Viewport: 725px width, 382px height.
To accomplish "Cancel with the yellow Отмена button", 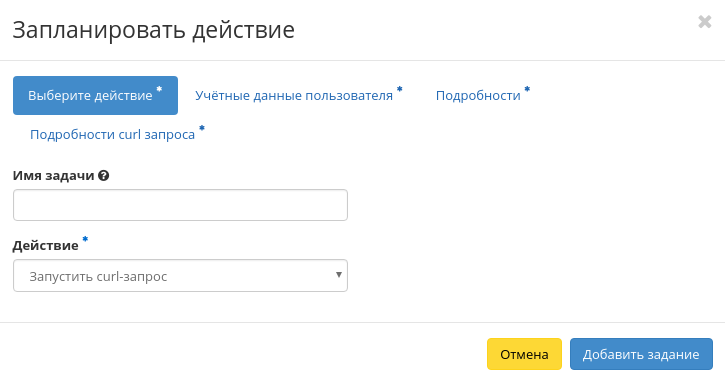I will coord(524,354).
